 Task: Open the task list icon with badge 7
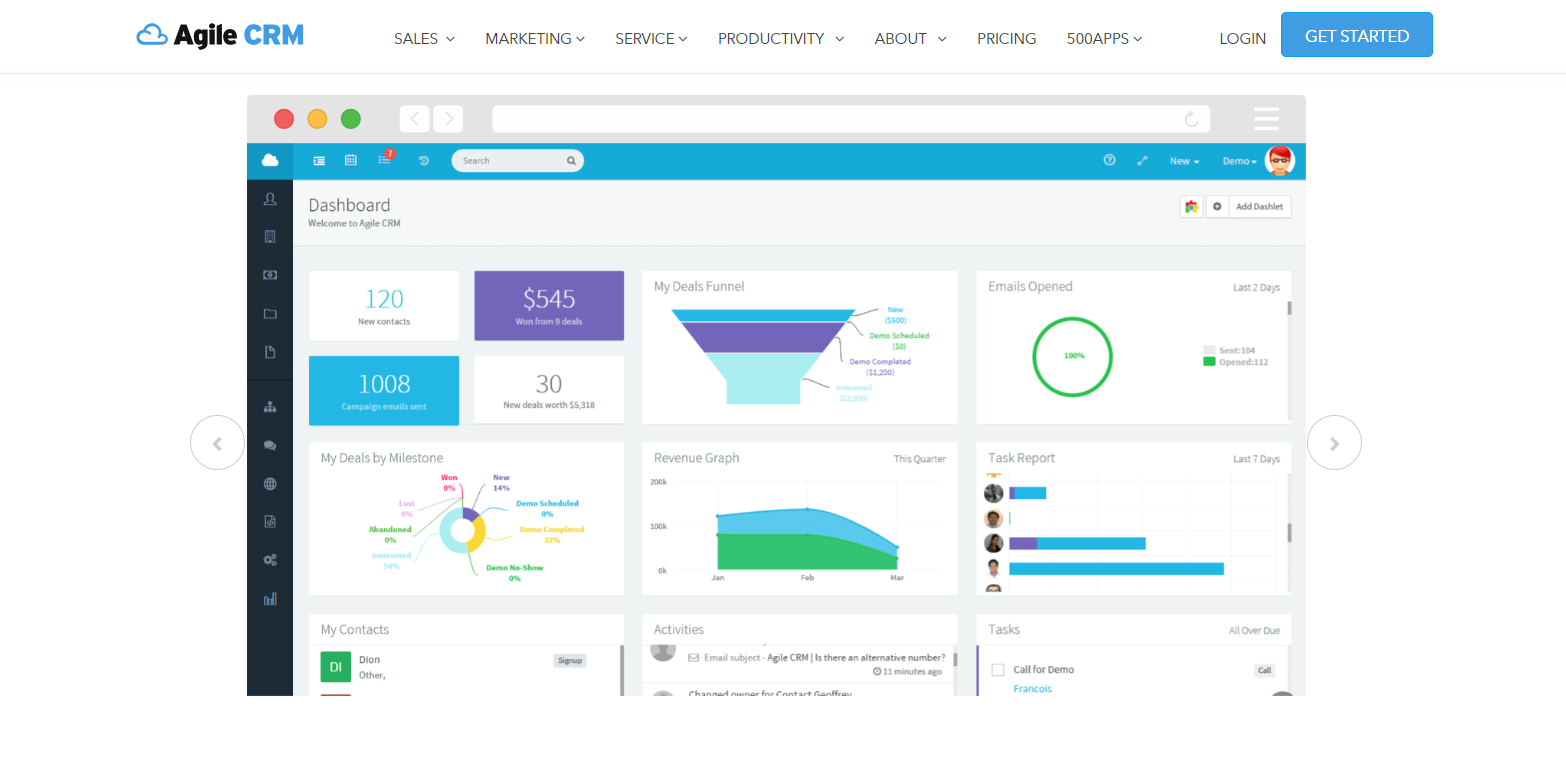(385, 159)
